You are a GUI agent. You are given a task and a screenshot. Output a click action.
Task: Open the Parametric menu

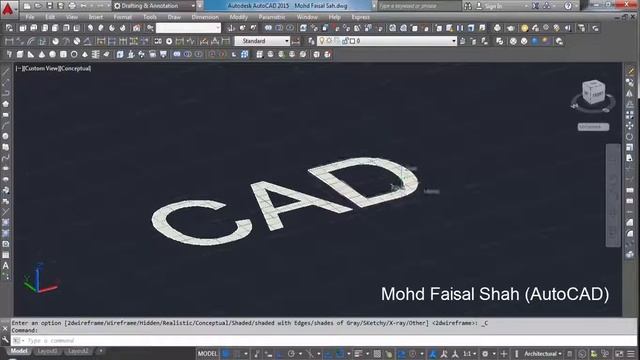pos(272,17)
